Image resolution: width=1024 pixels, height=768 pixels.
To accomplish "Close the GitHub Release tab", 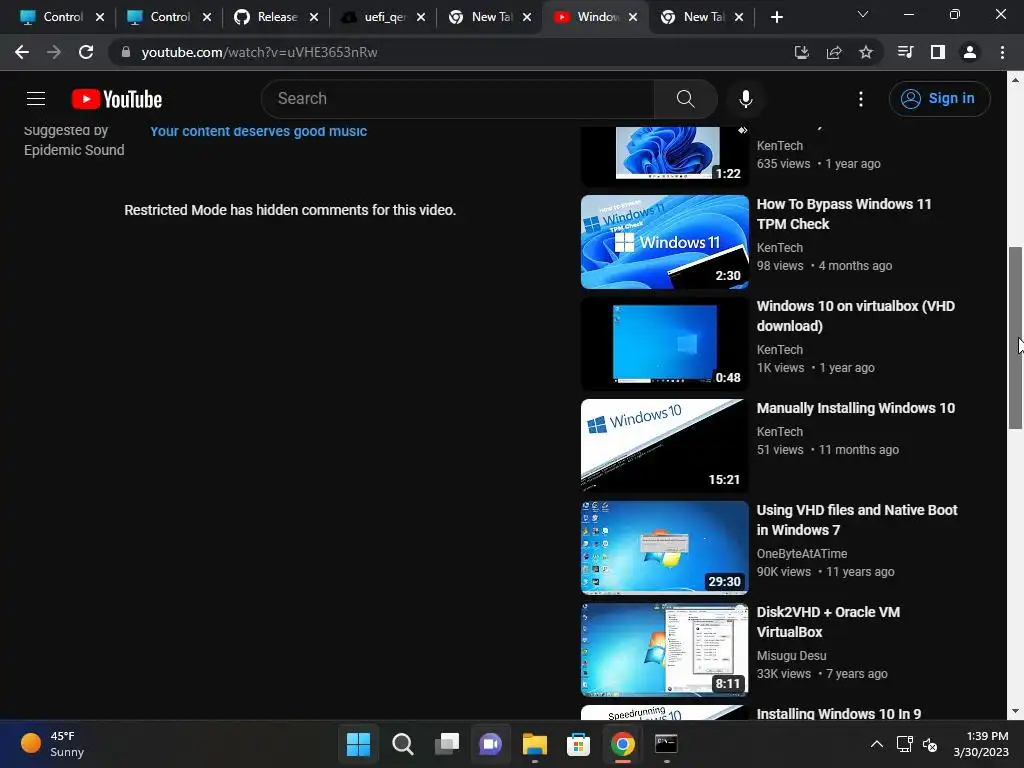I will (x=313, y=18).
